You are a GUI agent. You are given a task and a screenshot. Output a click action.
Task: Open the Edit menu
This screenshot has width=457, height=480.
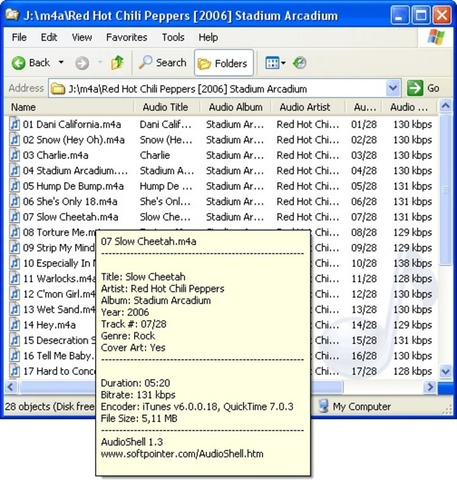coord(49,37)
